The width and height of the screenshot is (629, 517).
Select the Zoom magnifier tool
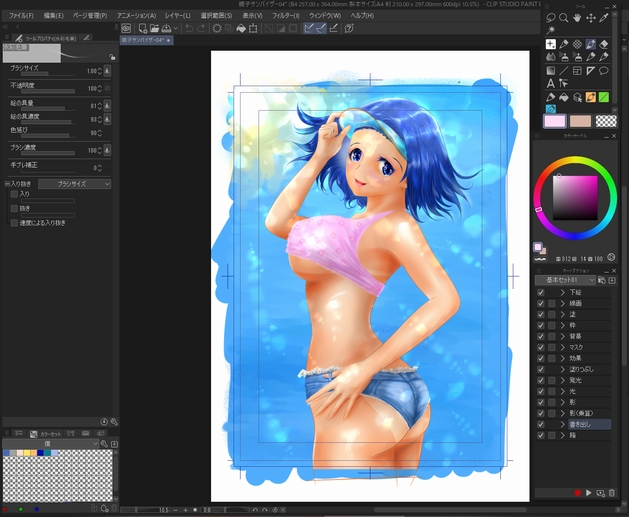click(564, 18)
